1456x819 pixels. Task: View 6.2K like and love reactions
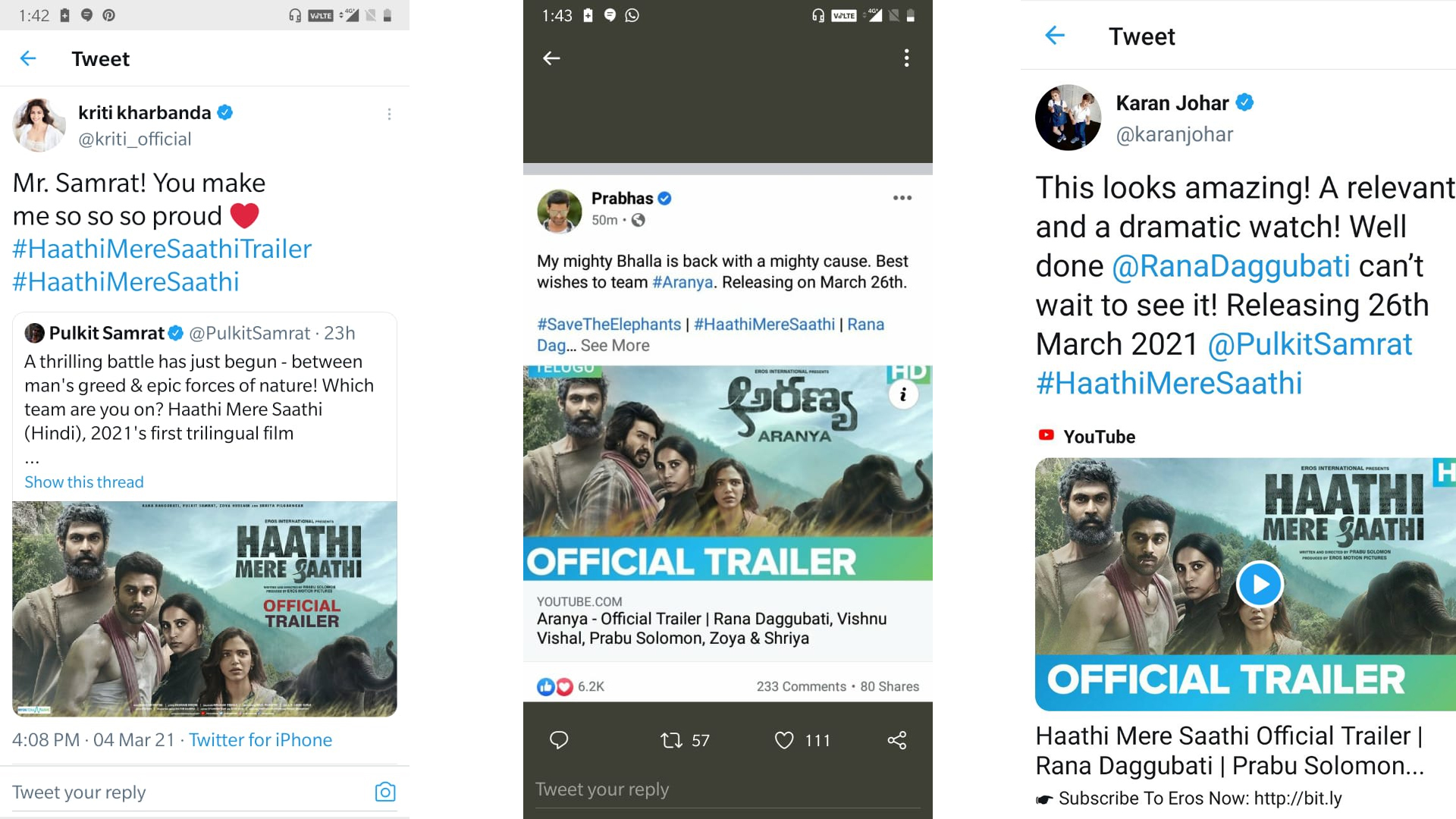tap(570, 686)
